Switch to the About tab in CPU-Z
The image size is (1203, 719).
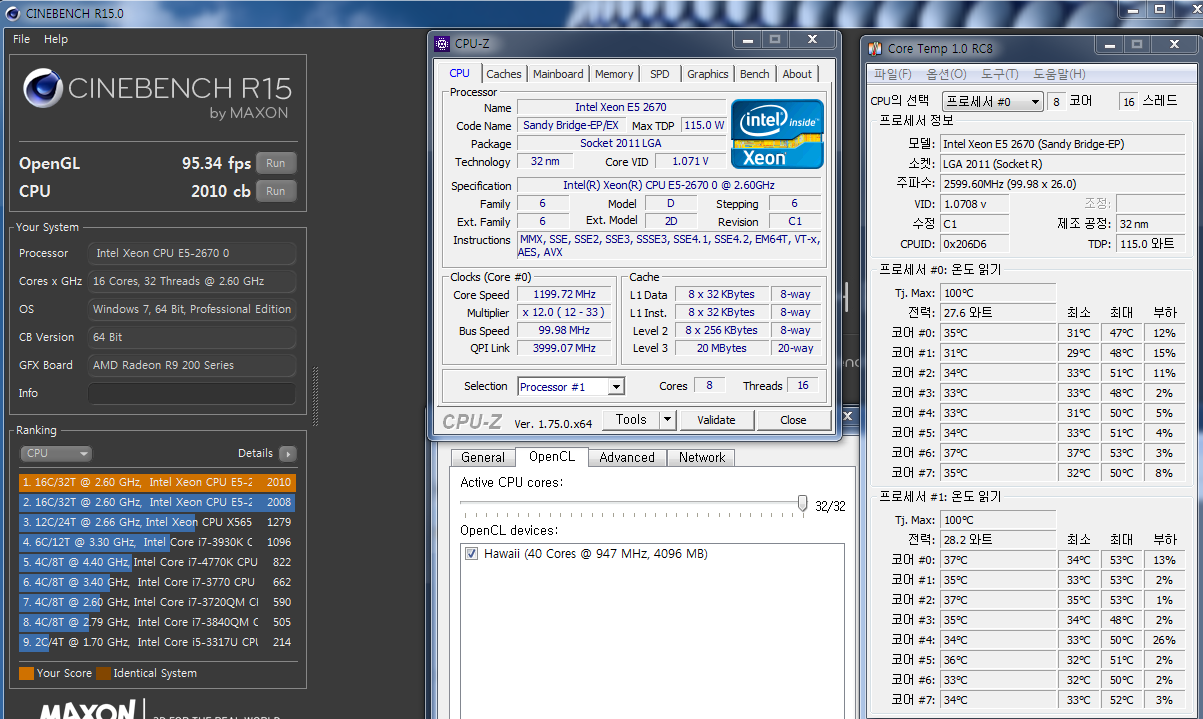(797, 74)
